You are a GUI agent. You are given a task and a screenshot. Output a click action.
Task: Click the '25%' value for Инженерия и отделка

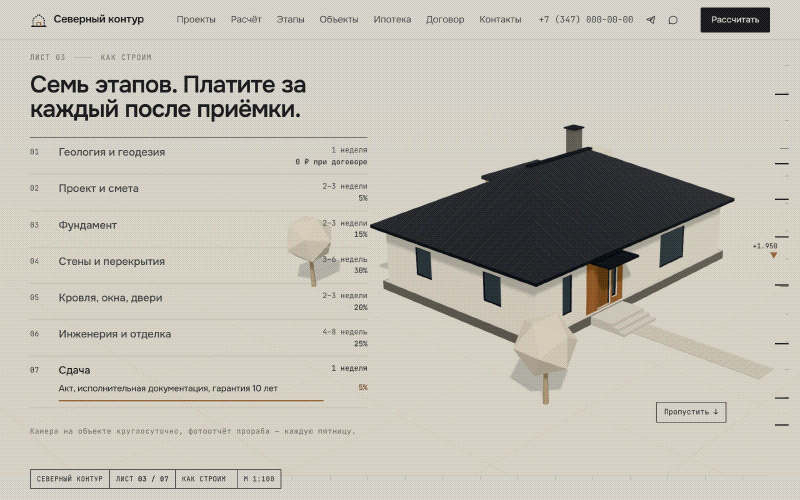click(x=361, y=343)
